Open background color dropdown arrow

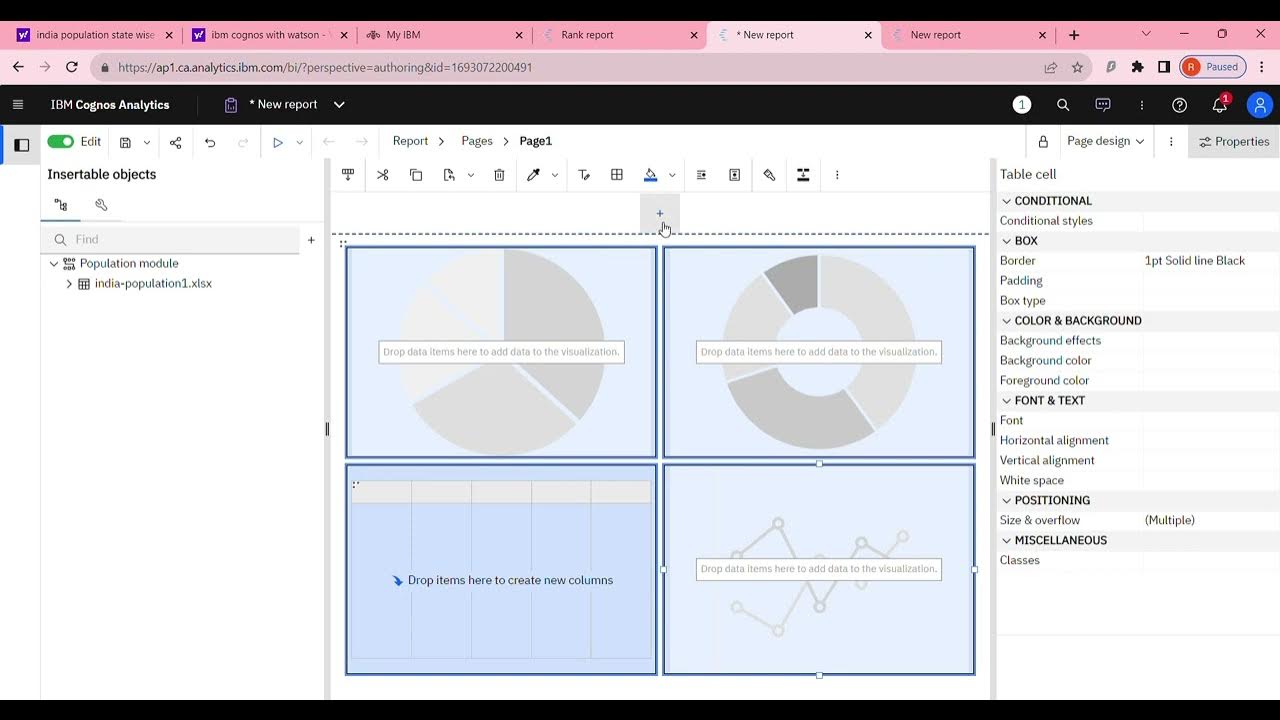672,175
